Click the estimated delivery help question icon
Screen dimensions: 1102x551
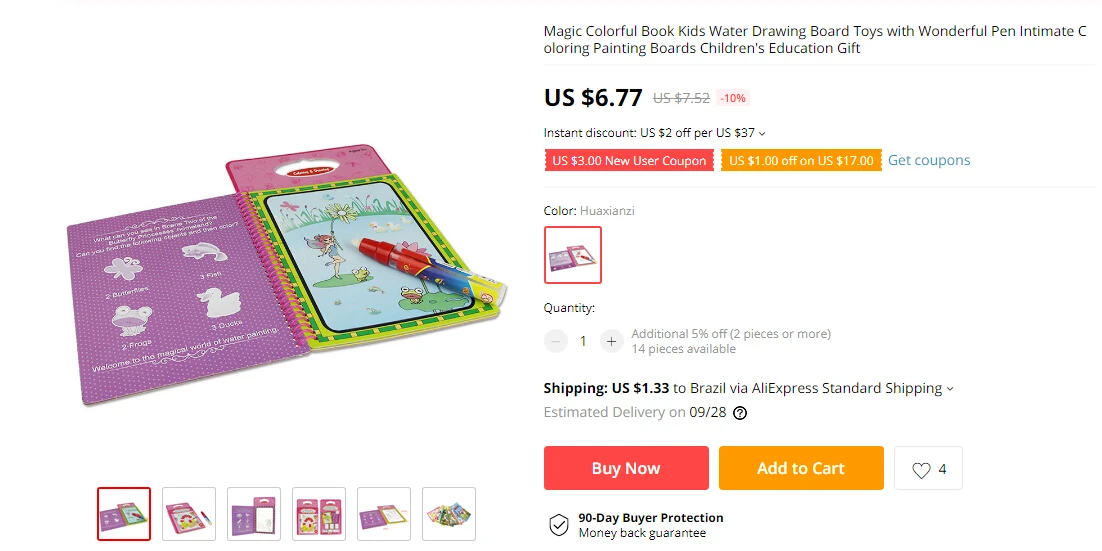click(739, 413)
